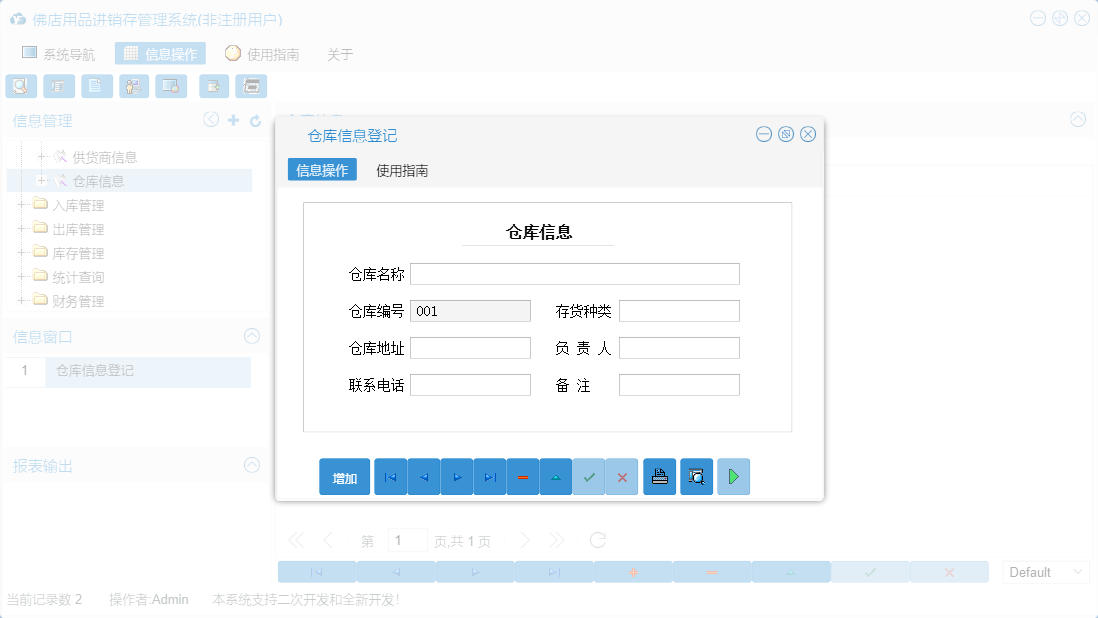
Task: Open print preview in the dialog toolbar
Action: point(696,477)
